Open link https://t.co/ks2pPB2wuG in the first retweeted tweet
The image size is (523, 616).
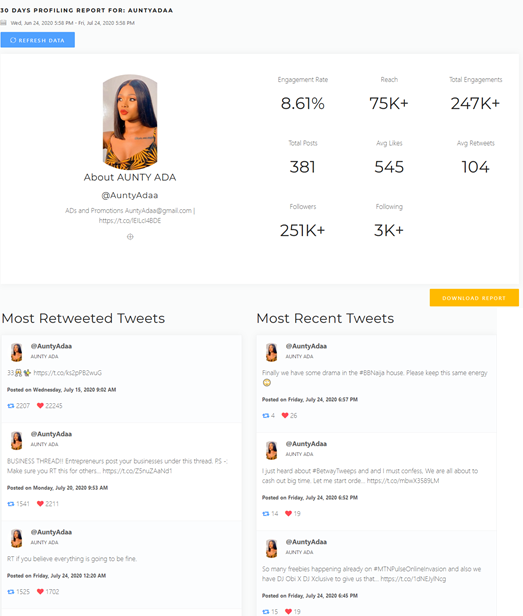[68, 372]
